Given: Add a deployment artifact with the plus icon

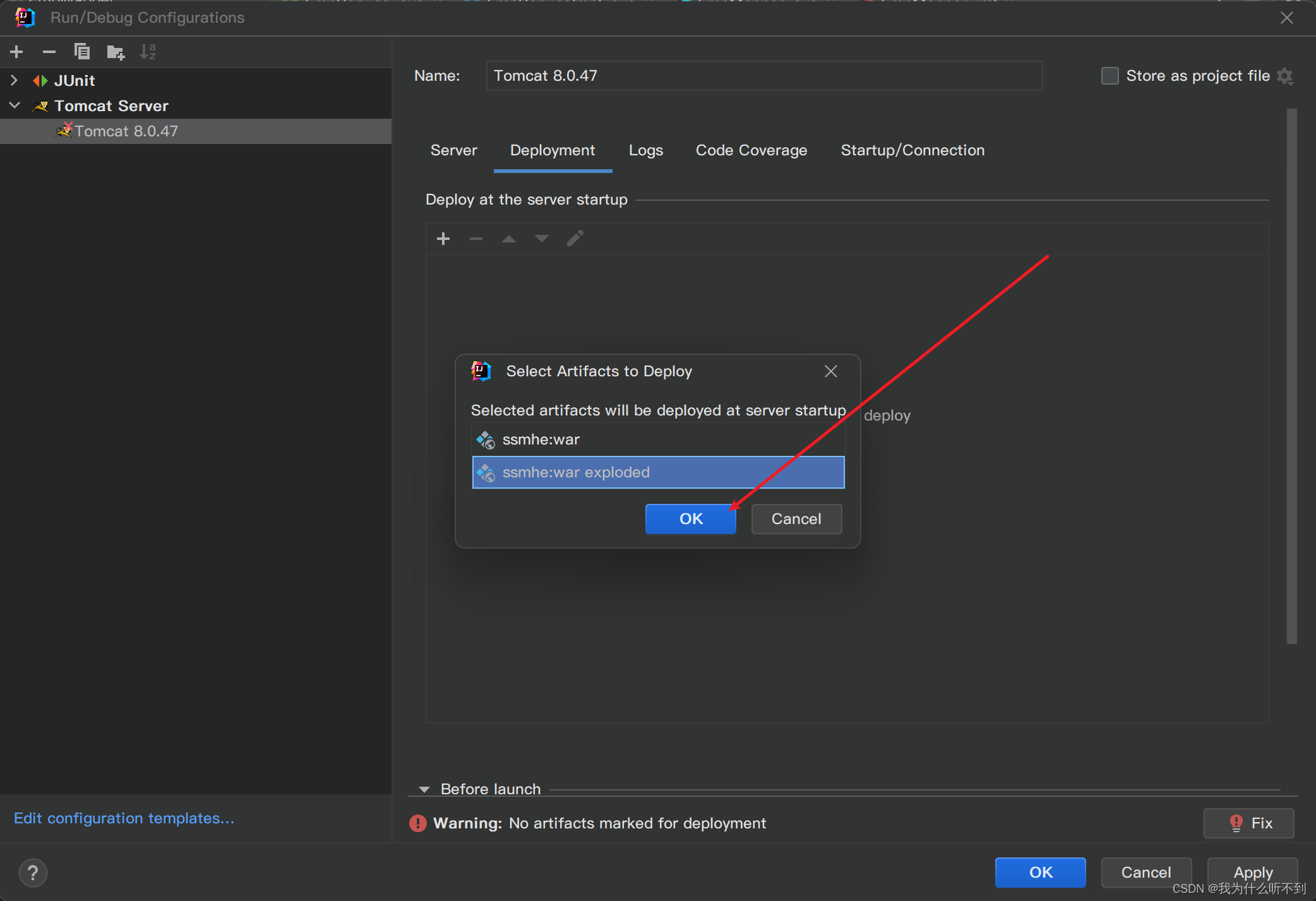Looking at the screenshot, I should [443, 239].
